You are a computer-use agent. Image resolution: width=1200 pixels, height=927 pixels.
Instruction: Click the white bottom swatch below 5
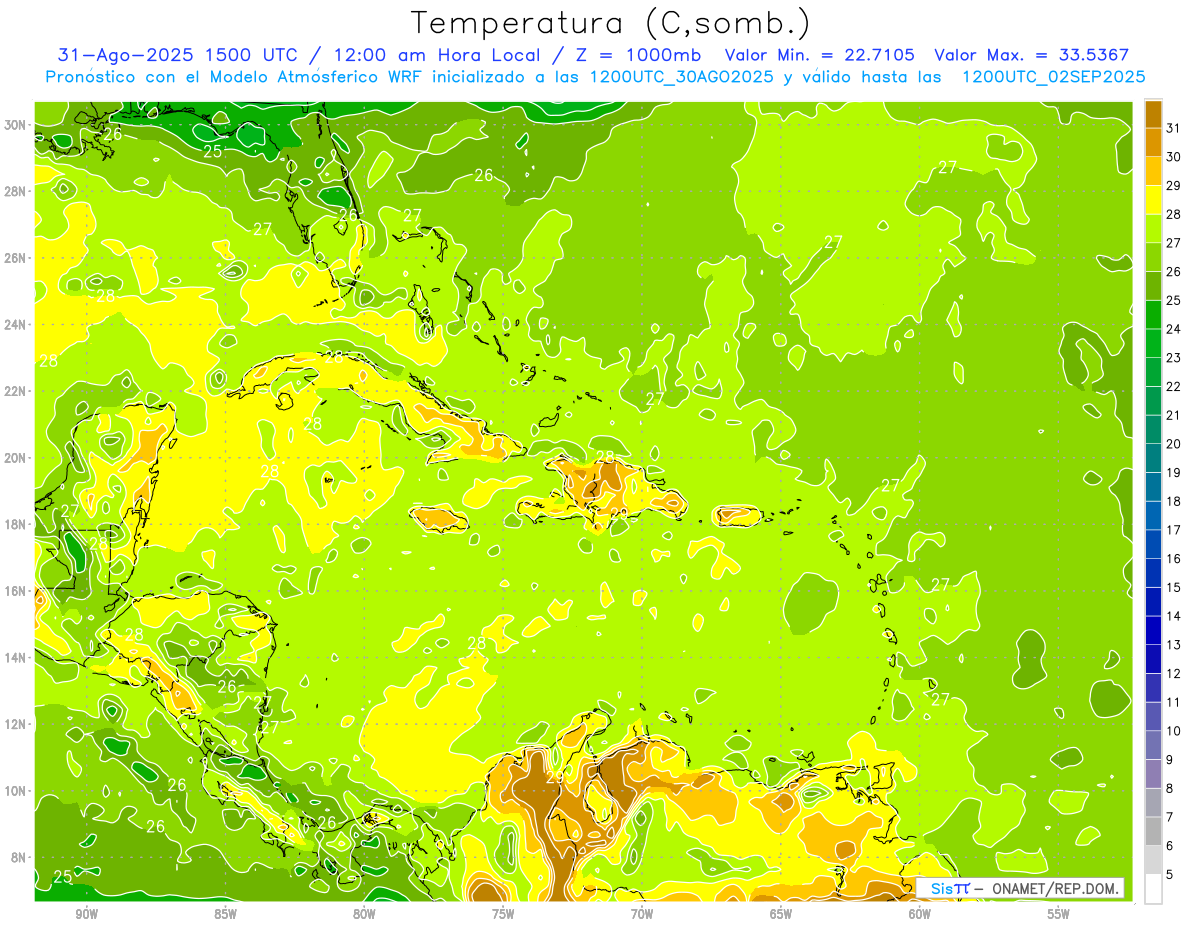click(1153, 888)
